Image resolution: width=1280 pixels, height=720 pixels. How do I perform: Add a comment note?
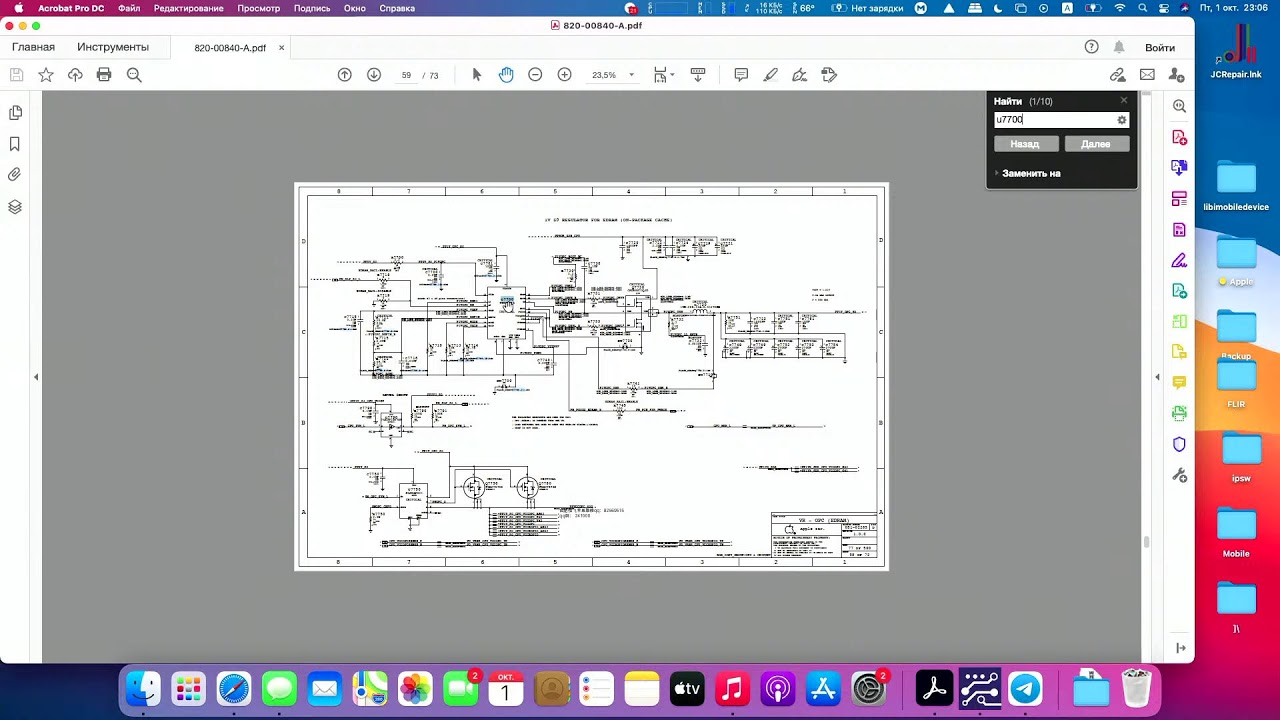[741, 75]
